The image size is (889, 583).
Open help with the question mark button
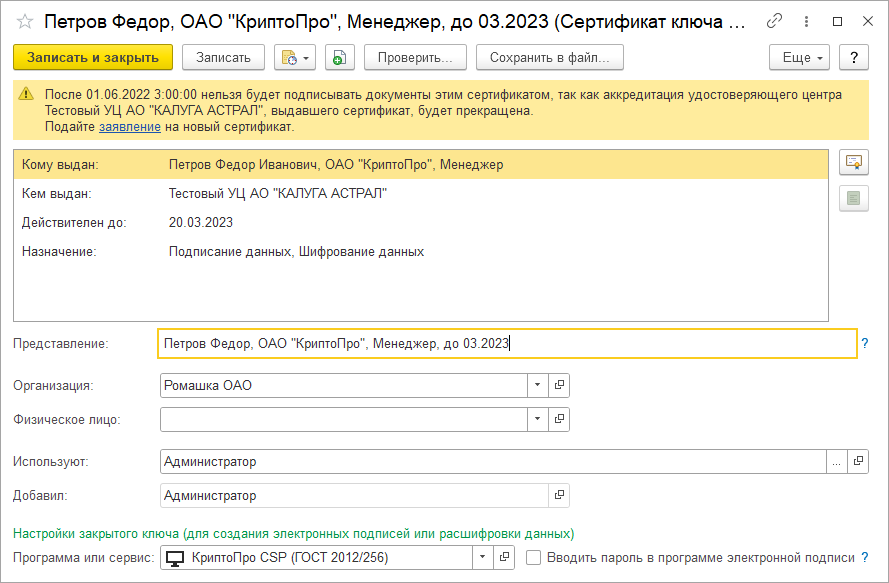point(854,57)
